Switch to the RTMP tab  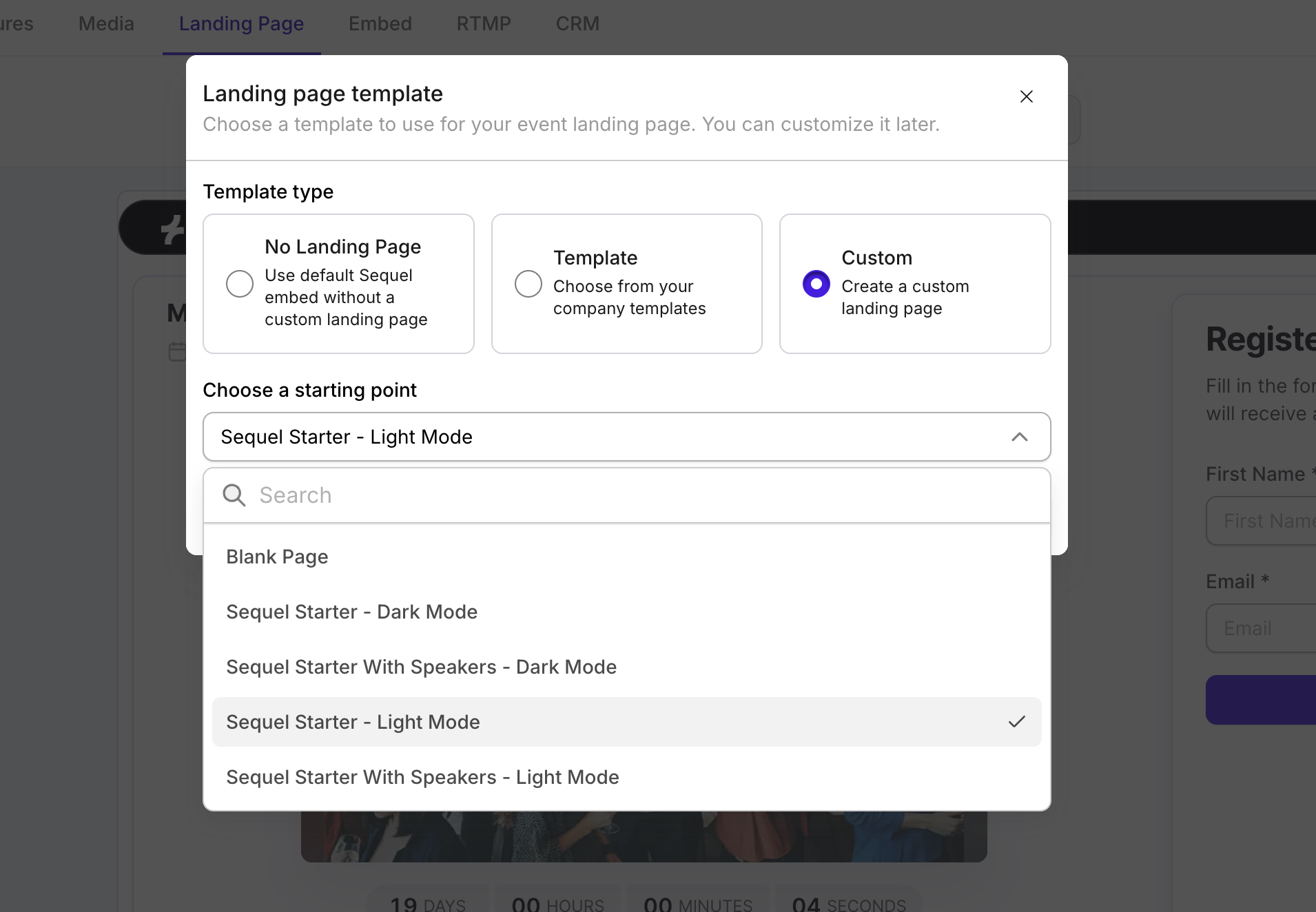[484, 23]
